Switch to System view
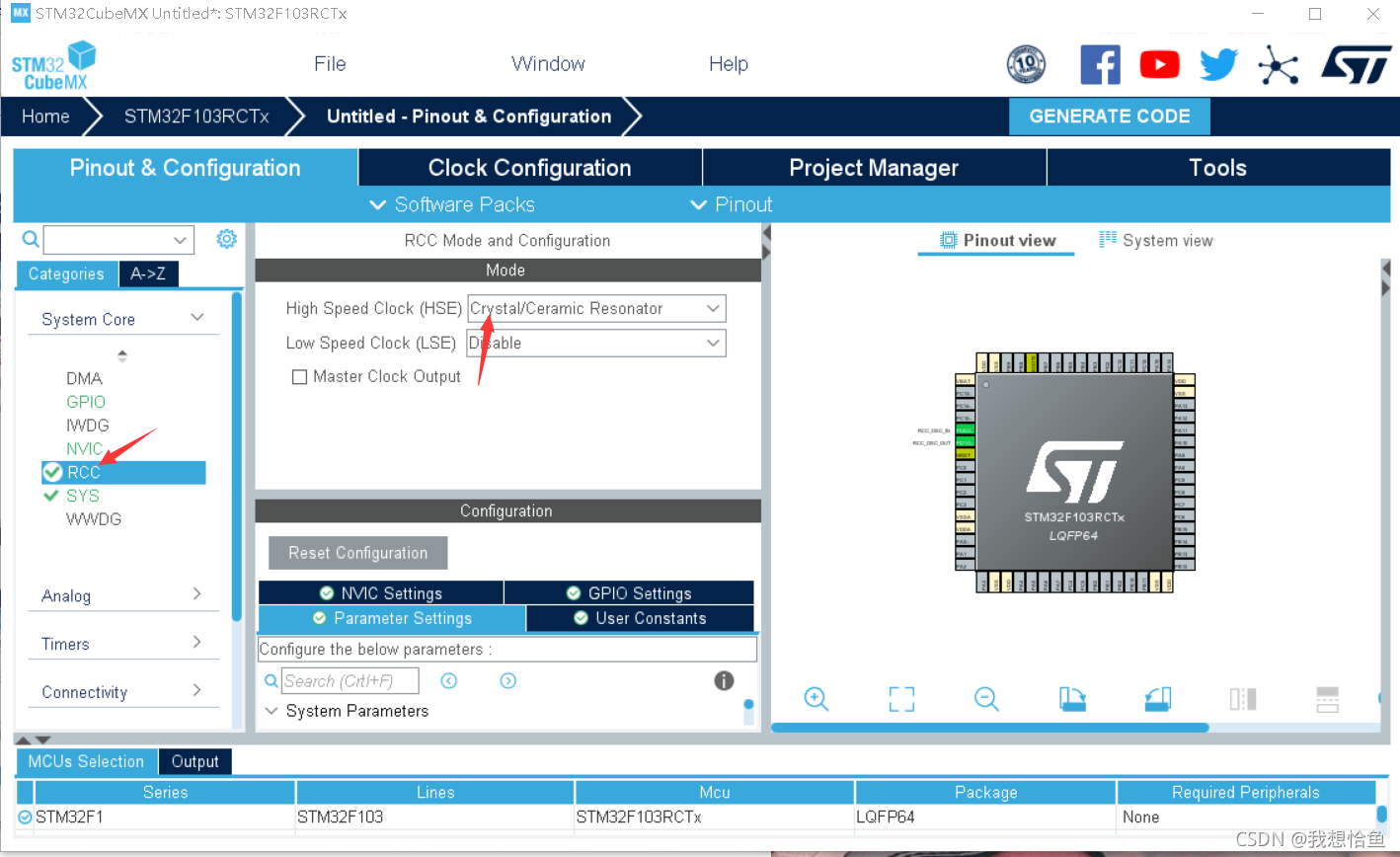This screenshot has height=857, width=1400. [x=1155, y=240]
